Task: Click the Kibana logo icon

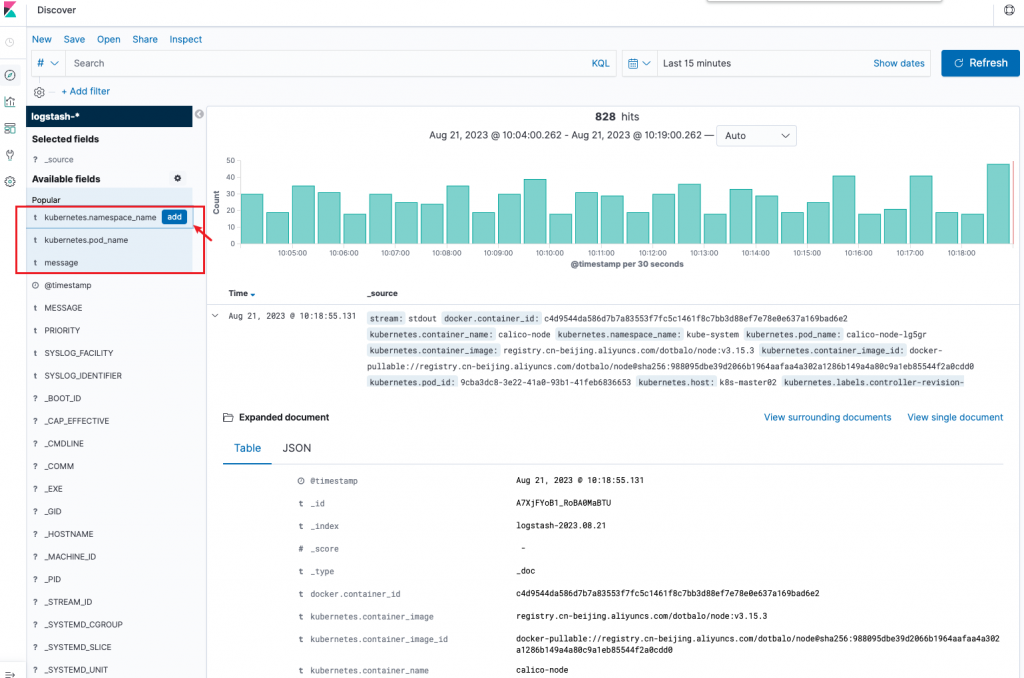Action: click(10, 10)
